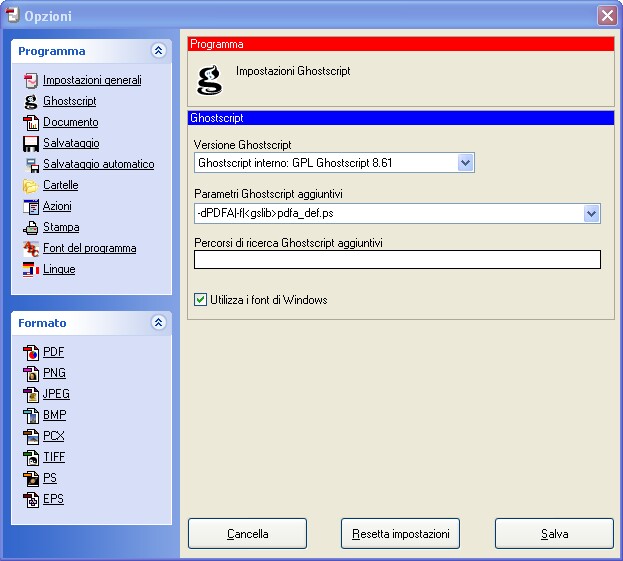The width and height of the screenshot is (623, 561).
Task: Open the Cartelle settings link
Action: [60, 185]
